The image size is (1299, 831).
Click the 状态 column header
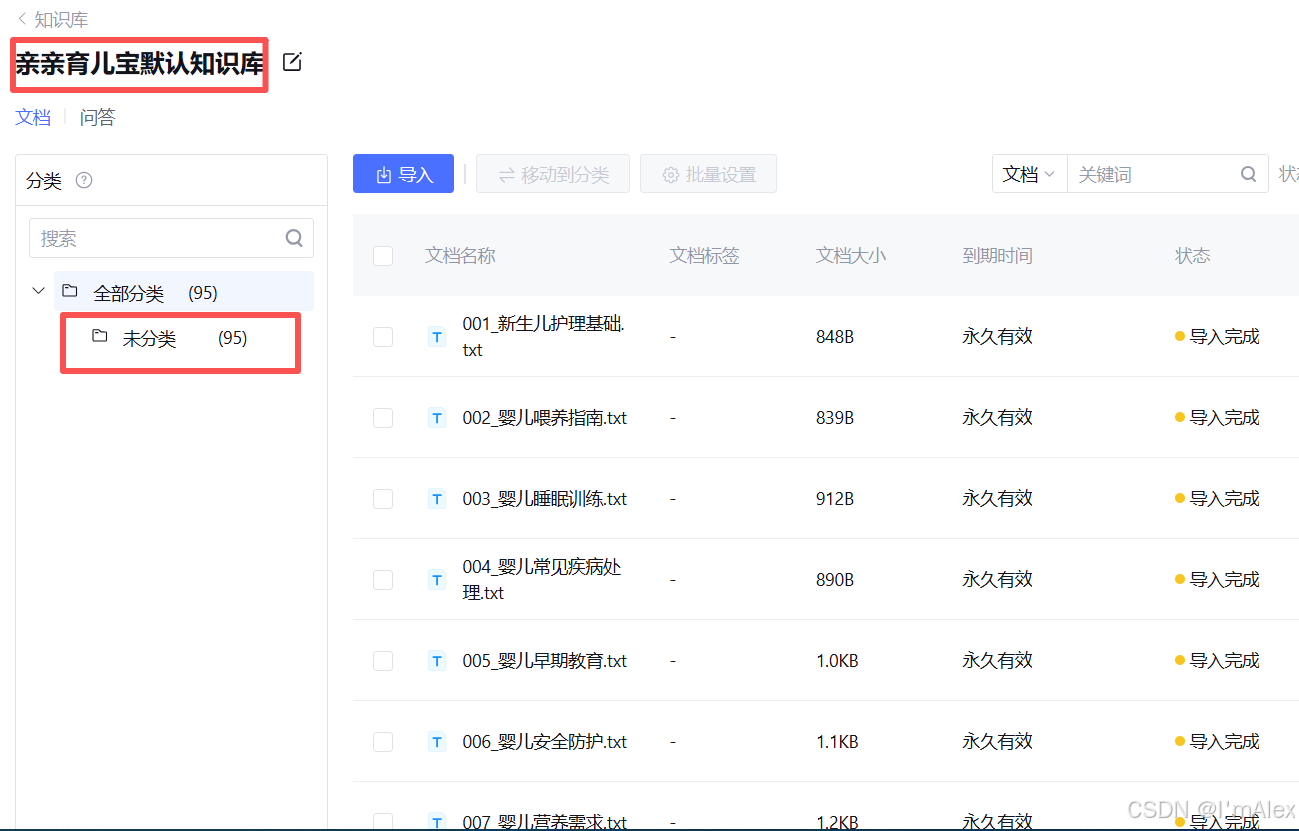[1193, 256]
